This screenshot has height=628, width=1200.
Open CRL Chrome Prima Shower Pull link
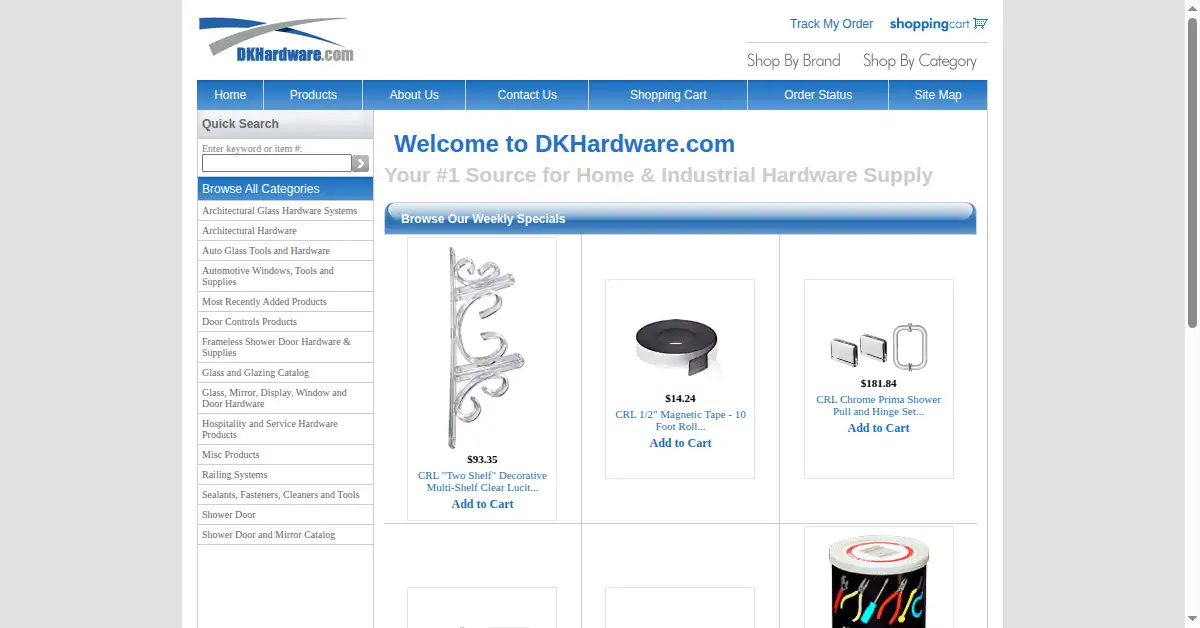[x=878, y=405]
